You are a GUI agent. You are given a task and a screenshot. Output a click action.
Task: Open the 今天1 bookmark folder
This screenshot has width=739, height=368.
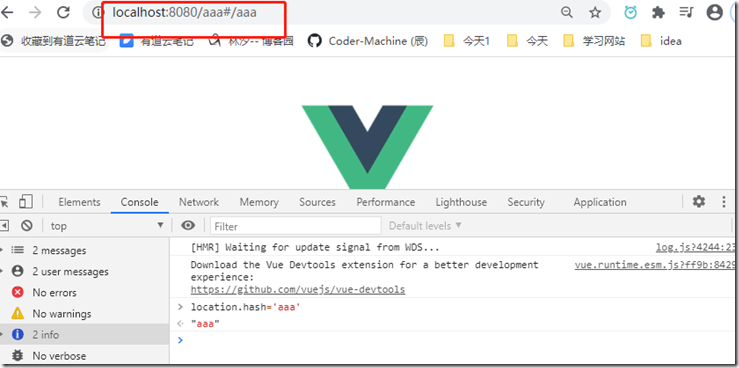click(467, 41)
